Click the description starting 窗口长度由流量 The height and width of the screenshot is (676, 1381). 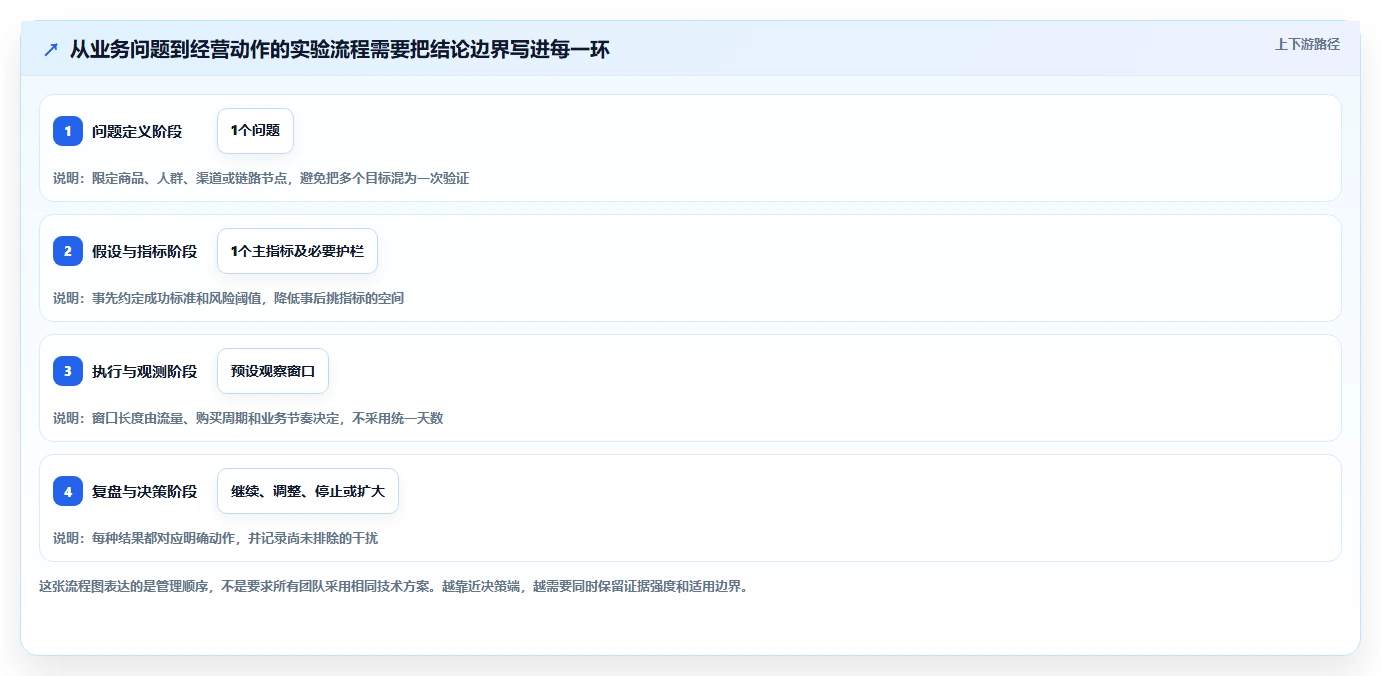(x=248, y=418)
